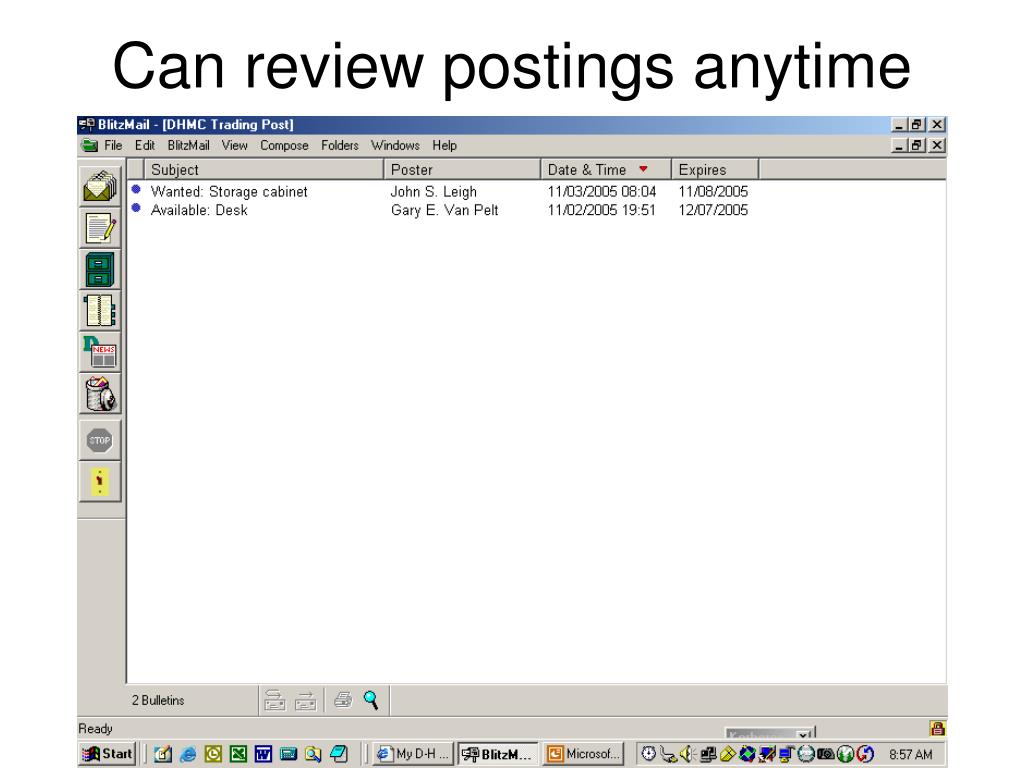The height and width of the screenshot is (768, 1024).
Task: Click the volume speaker tray icon
Action: tap(687, 754)
